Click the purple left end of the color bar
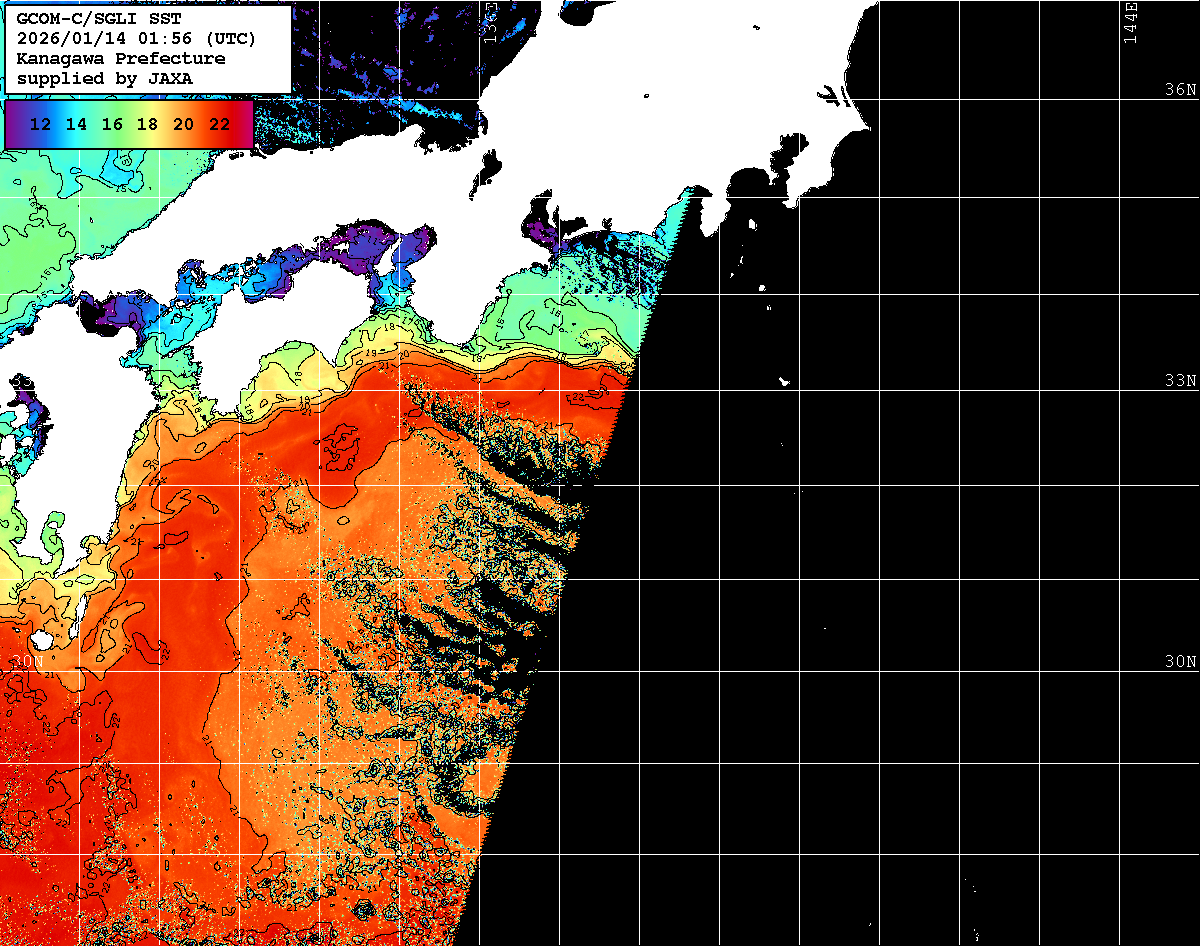1200x946 pixels. click(x=12, y=125)
